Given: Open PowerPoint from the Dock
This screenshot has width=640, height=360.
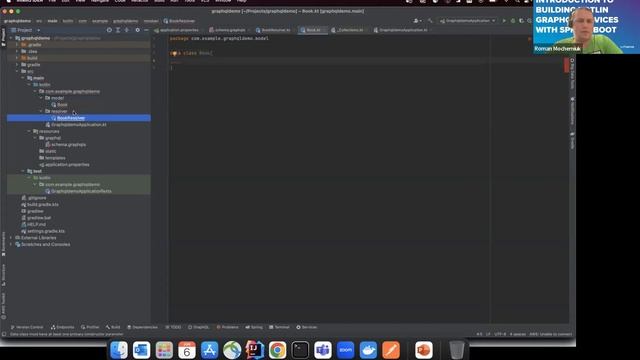Looking at the screenshot, I should (424, 350).
